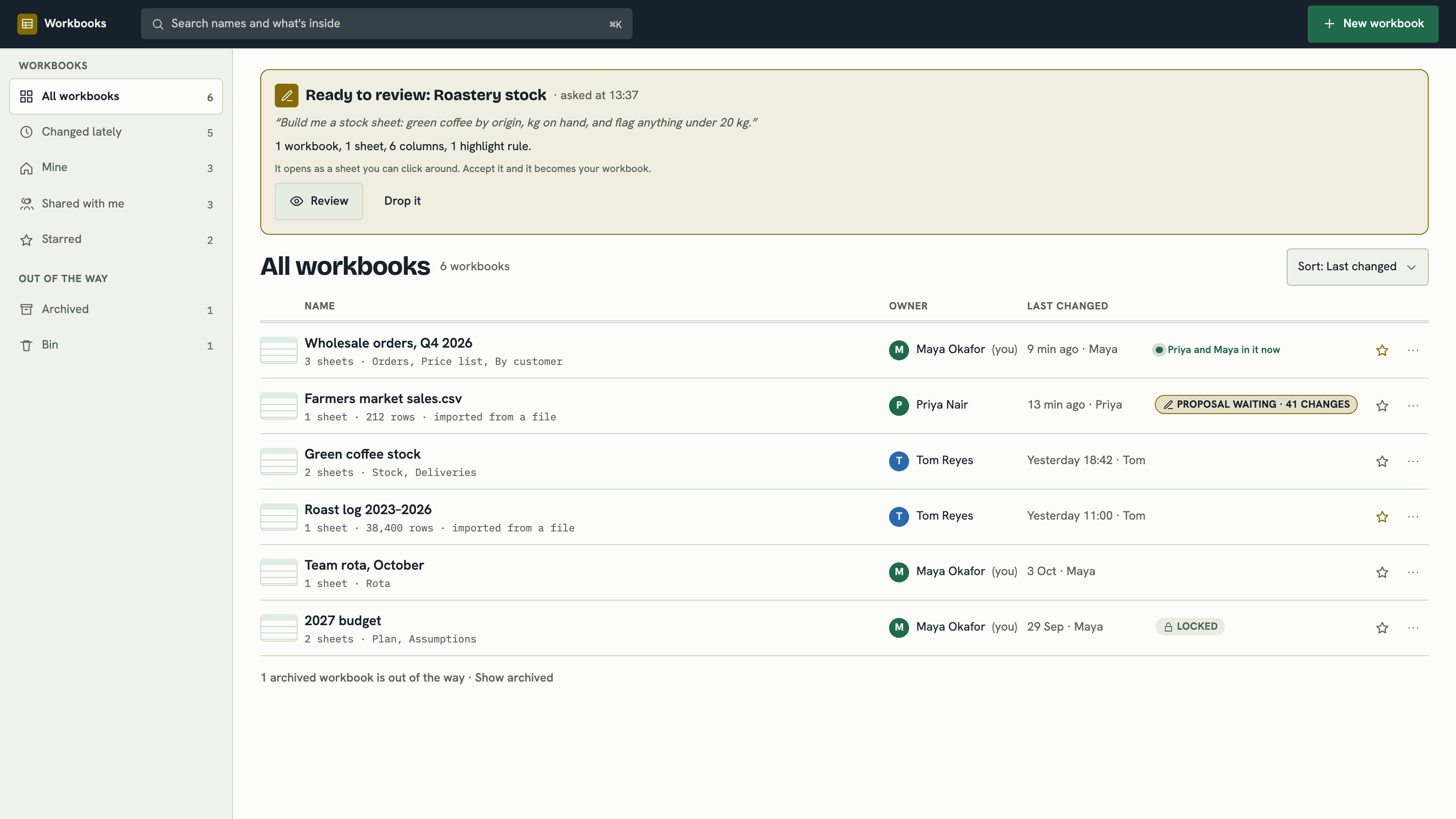The width and height of the screenshot is (1456, 819).
Task: Open the Archived section
Action: pos(116,309)
